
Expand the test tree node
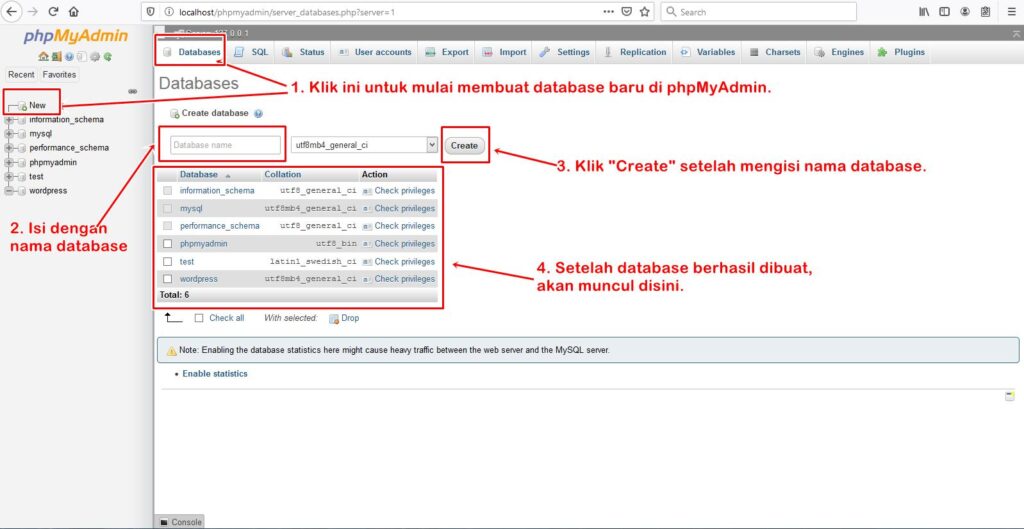(x=8, y=177)
